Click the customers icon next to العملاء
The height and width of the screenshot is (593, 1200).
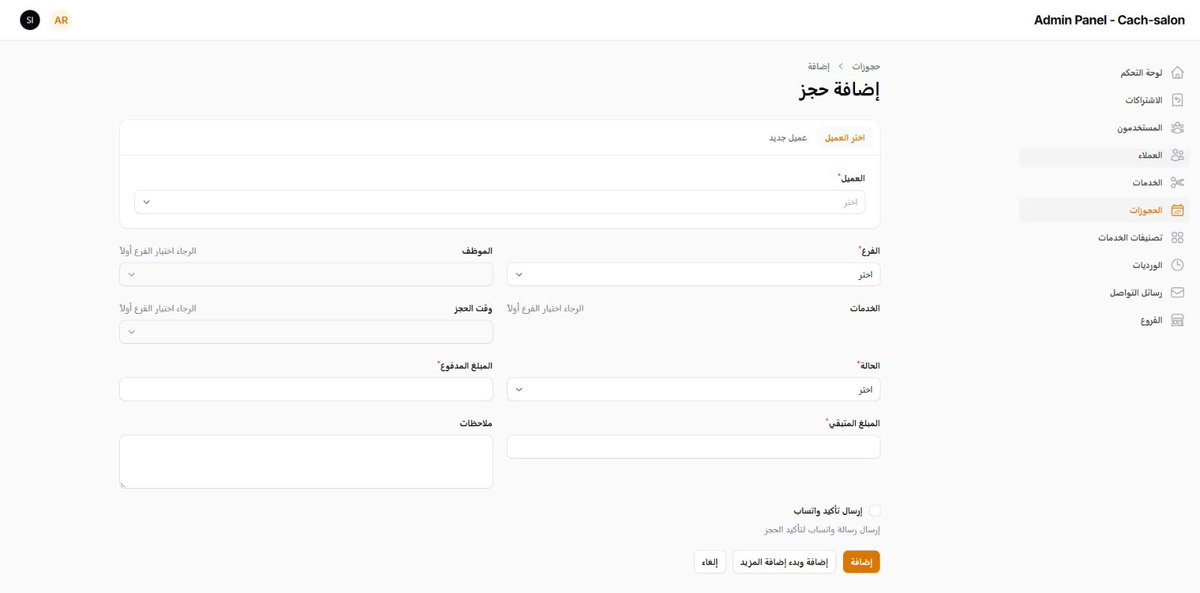point(1177,155)
